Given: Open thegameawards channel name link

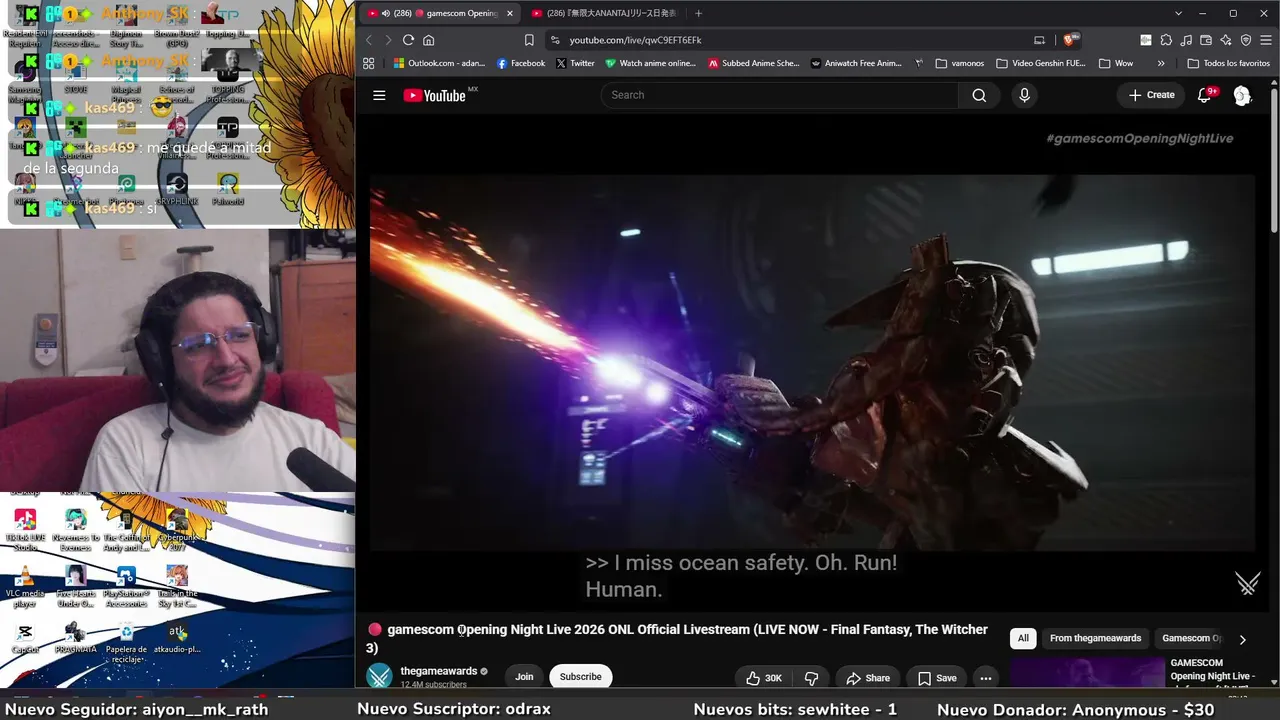Looking at the screenshot, I should (x=439, y=671).
